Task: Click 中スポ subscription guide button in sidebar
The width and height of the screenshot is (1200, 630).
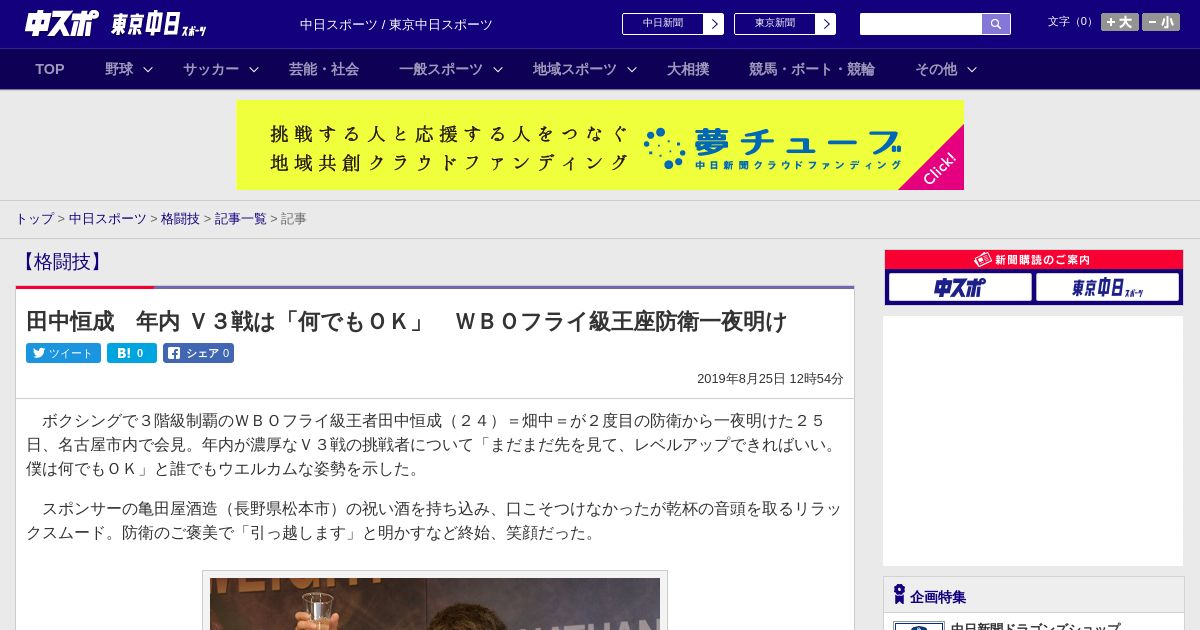Action: point(960,288)
